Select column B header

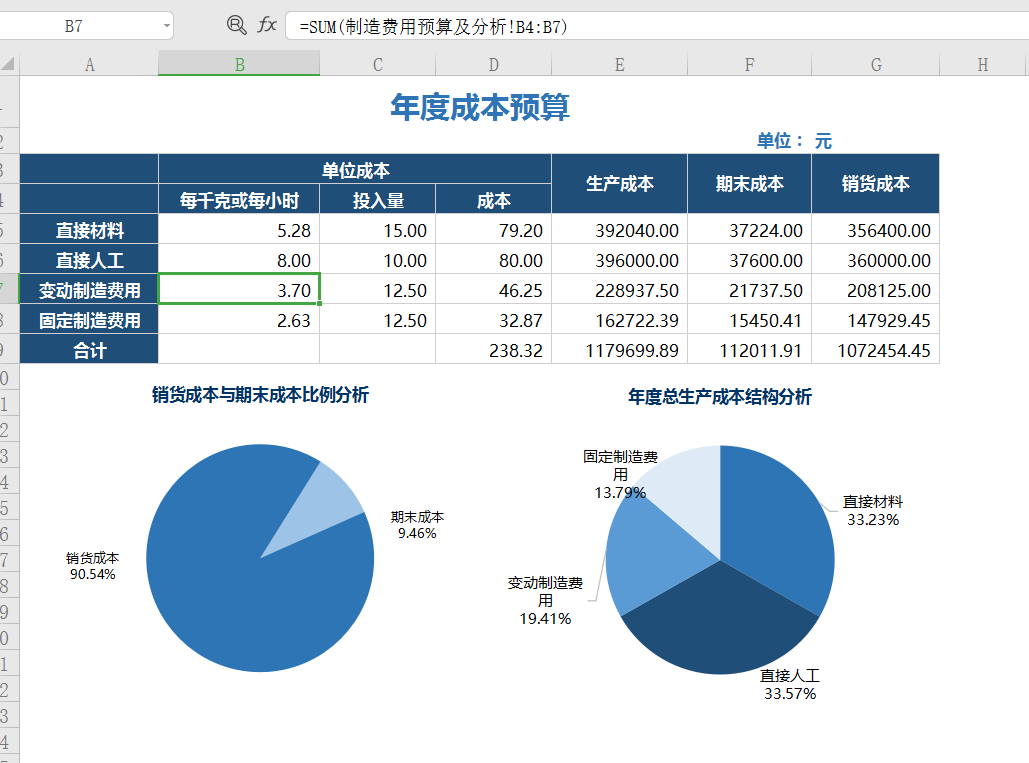click(x=238, y=63)
